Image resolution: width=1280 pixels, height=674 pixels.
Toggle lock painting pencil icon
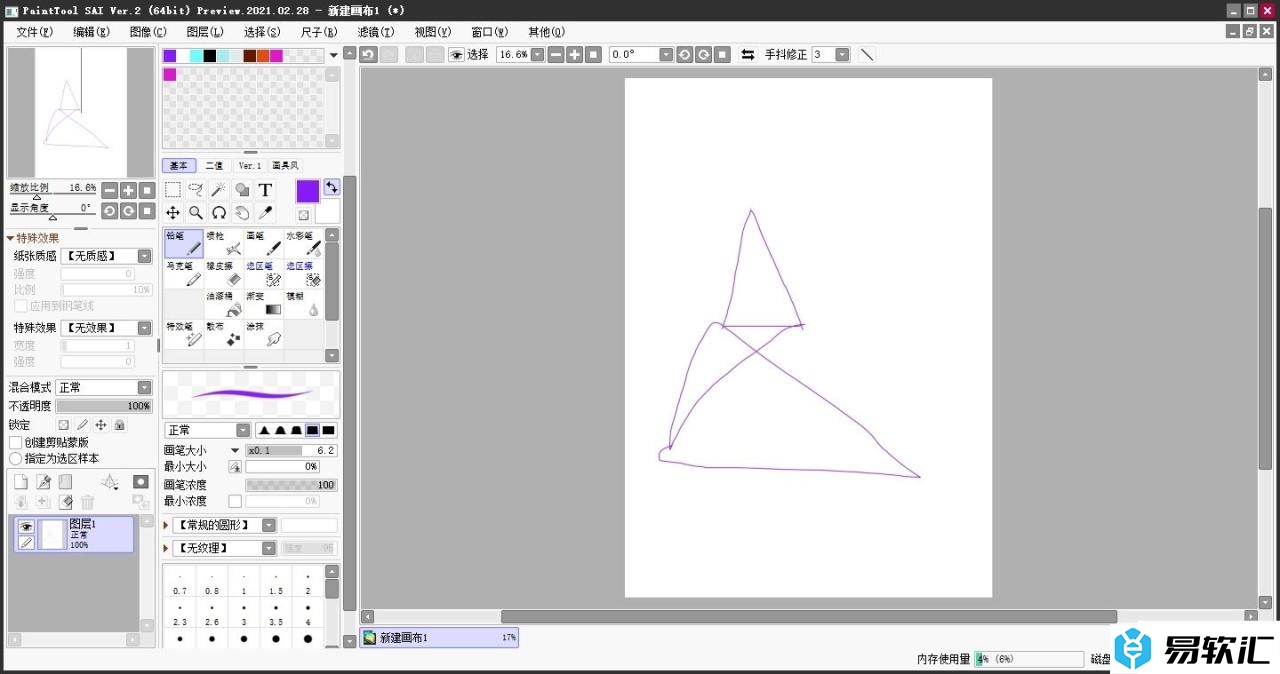point(82,425)
